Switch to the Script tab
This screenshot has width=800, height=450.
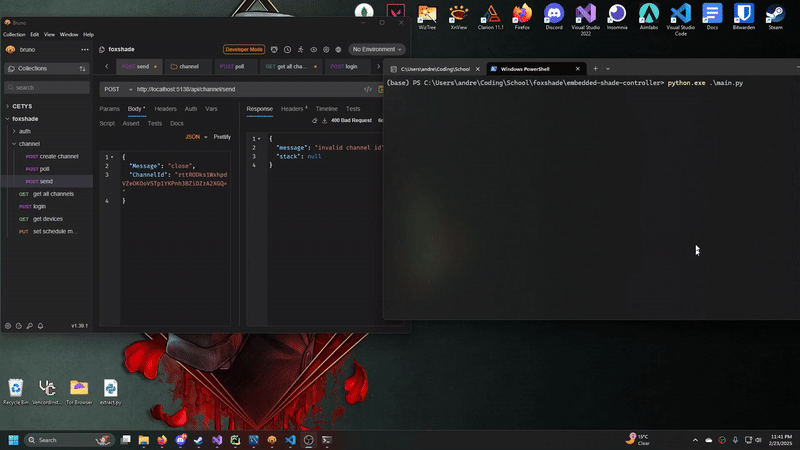pos(107,123)
